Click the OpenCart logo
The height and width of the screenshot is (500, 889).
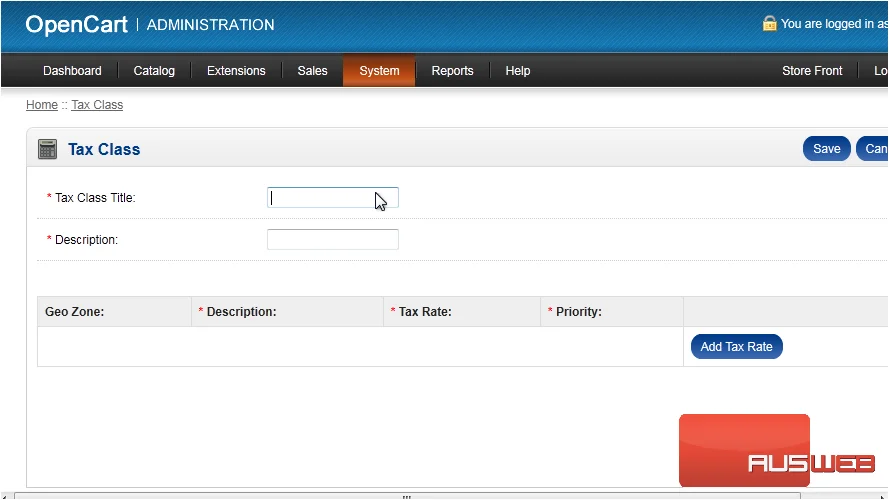(77, 24)
